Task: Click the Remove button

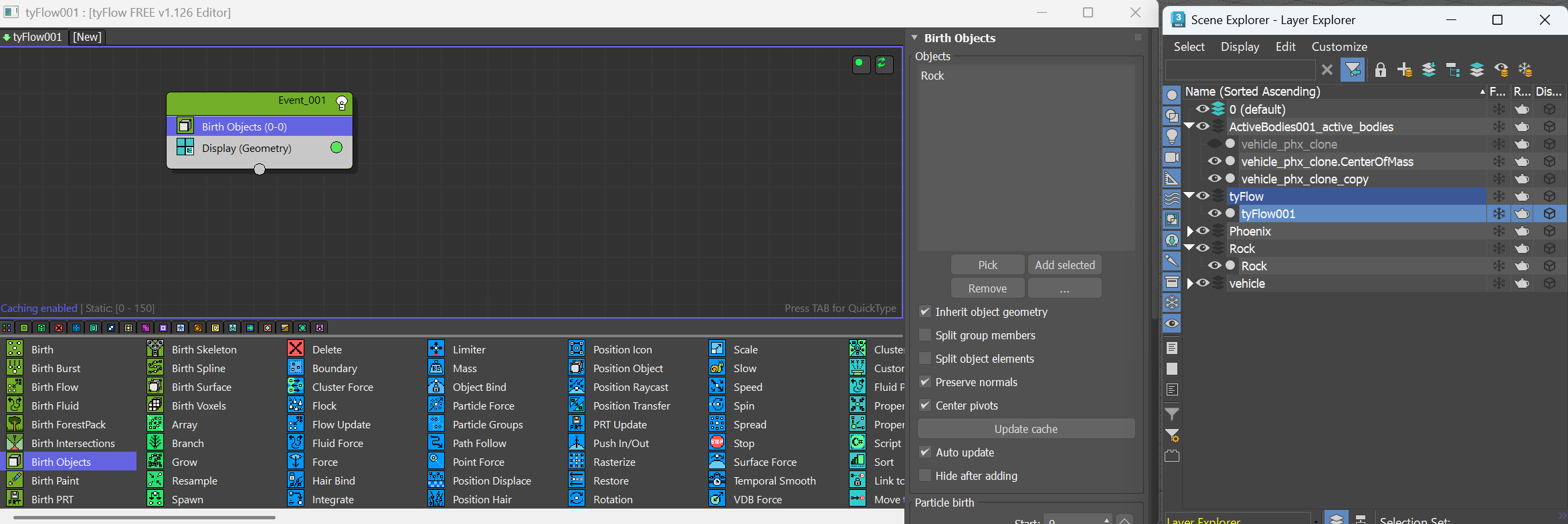Action: coord(987,288)
